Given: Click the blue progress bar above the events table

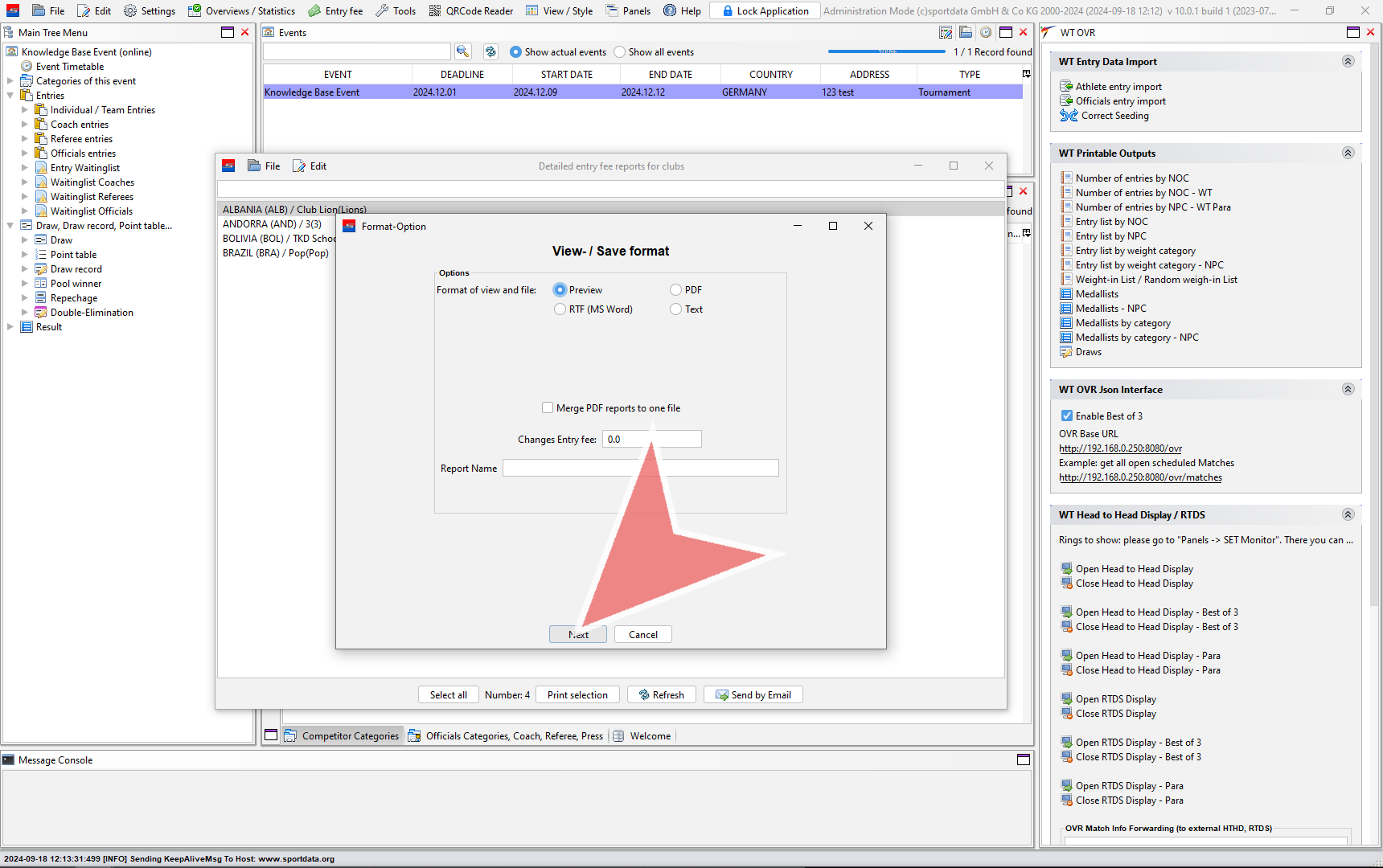Looking at the screenshot, I should pyautogui.click(x=886, y=51).
